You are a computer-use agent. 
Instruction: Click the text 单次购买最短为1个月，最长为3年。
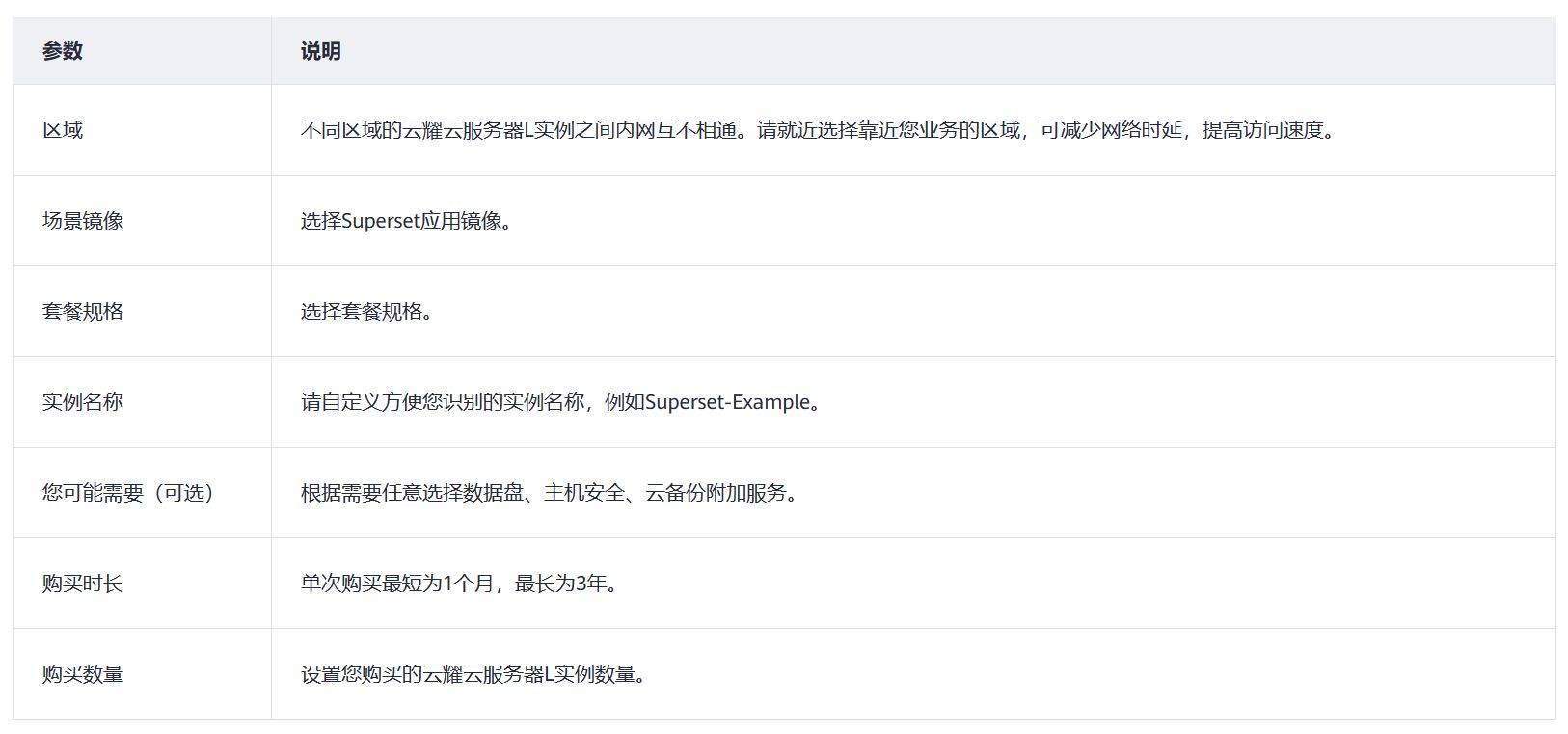pos(461,584)
